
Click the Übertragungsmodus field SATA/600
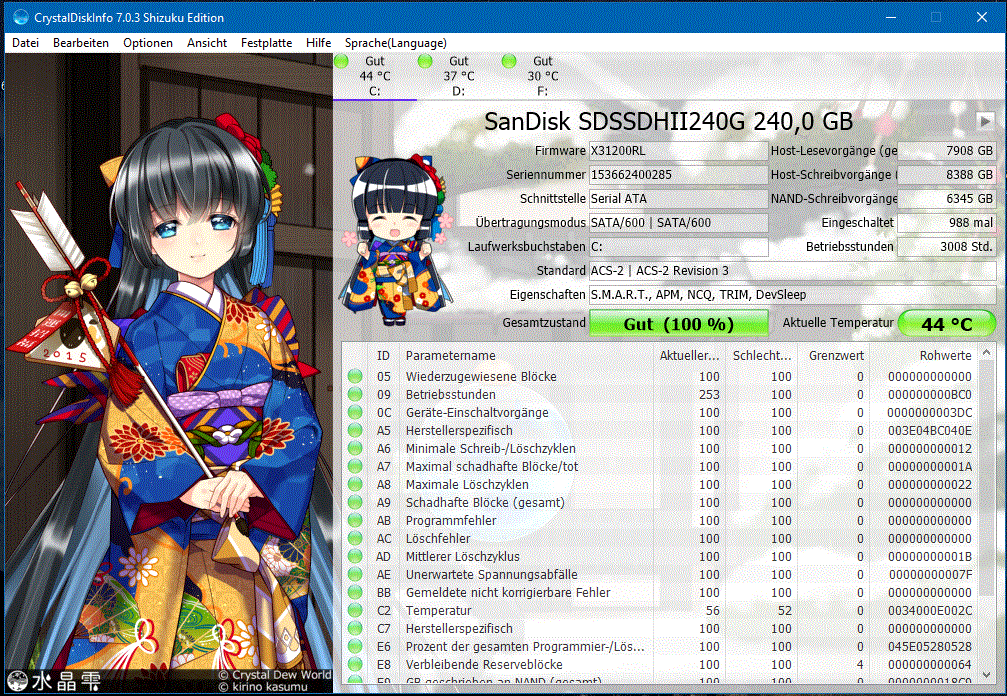[x=678, y=223]
